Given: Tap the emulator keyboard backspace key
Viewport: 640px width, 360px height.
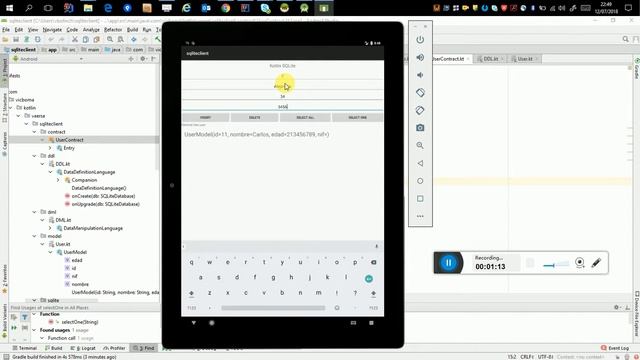Looking at the screenshot, I should (x=373, y=262).
